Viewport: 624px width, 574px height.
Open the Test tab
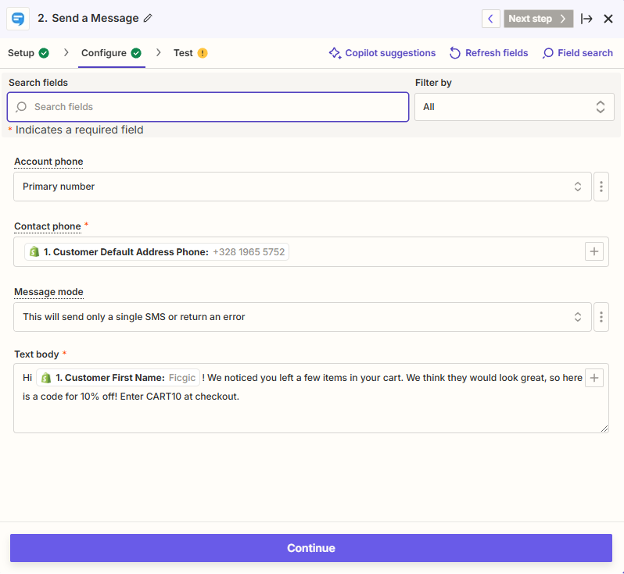[x=190, y=53]
